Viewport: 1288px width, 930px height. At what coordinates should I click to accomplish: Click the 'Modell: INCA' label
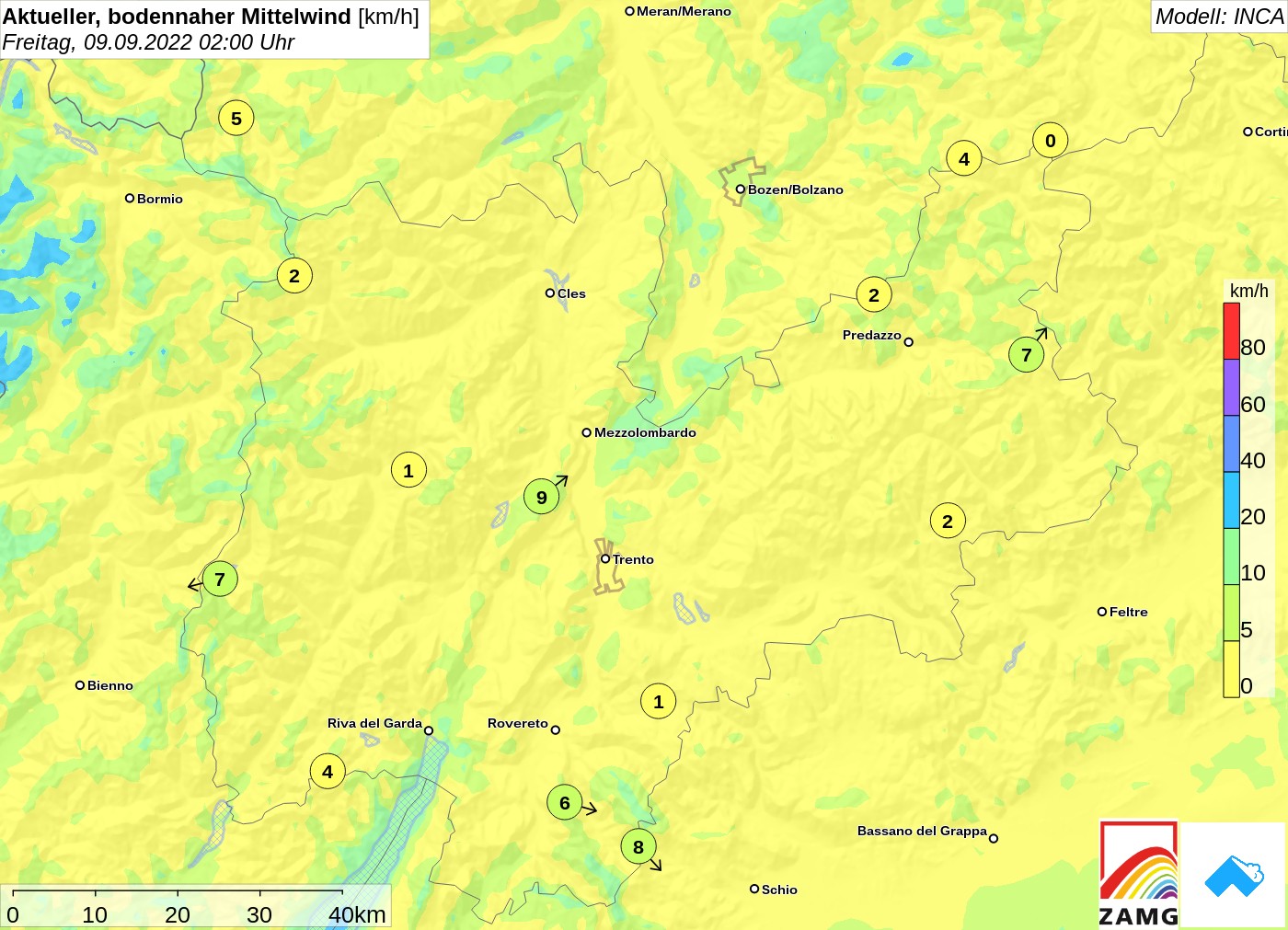[1219, 17]
